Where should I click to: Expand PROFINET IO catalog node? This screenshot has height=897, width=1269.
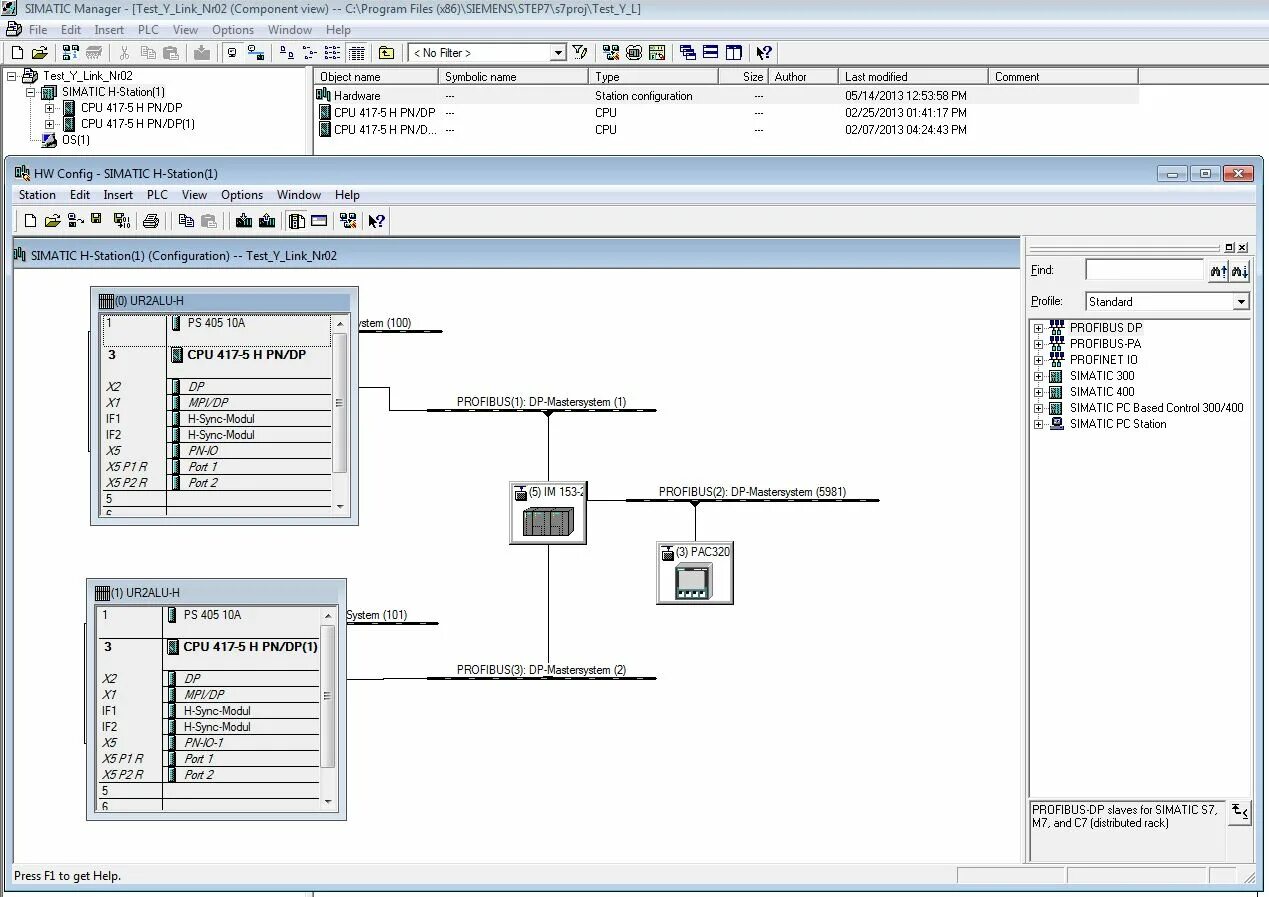(x=1038, y=360)
